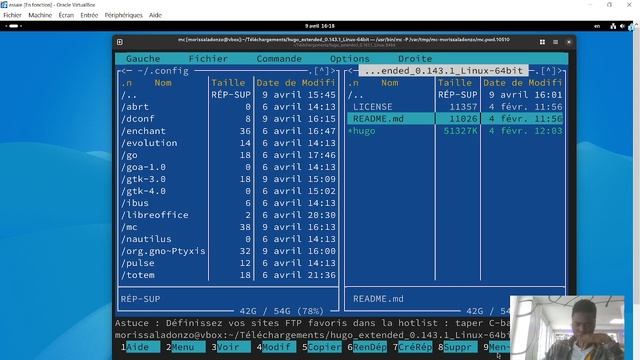Click the tab overview grid icon
The width and height of the screenshot is (640, 360).
[542, 42]
